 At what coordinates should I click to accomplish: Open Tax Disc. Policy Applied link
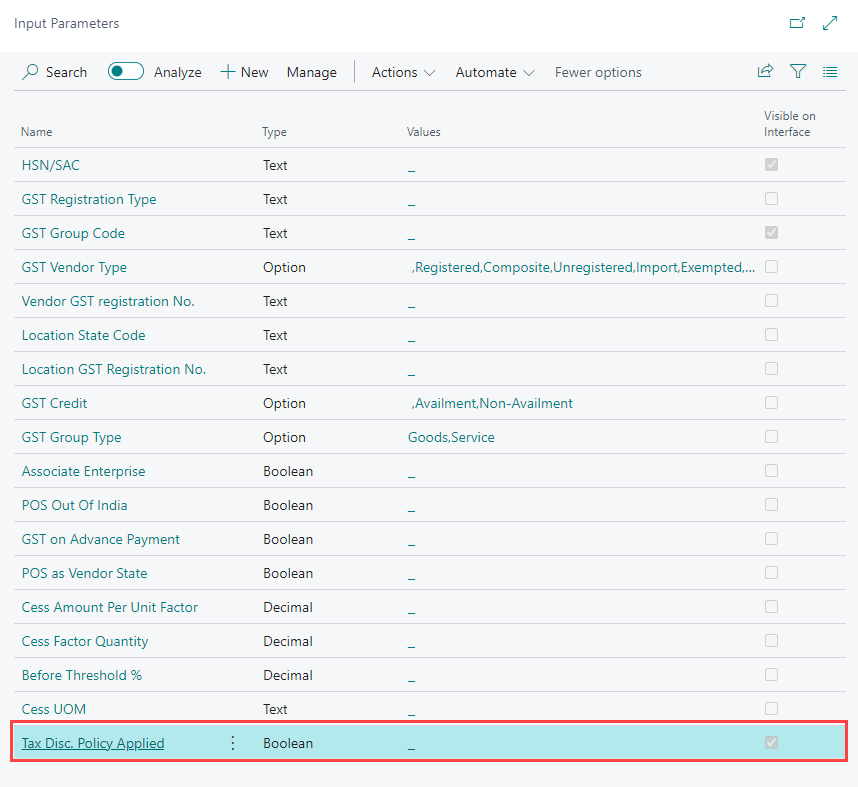tap(93, 743)
